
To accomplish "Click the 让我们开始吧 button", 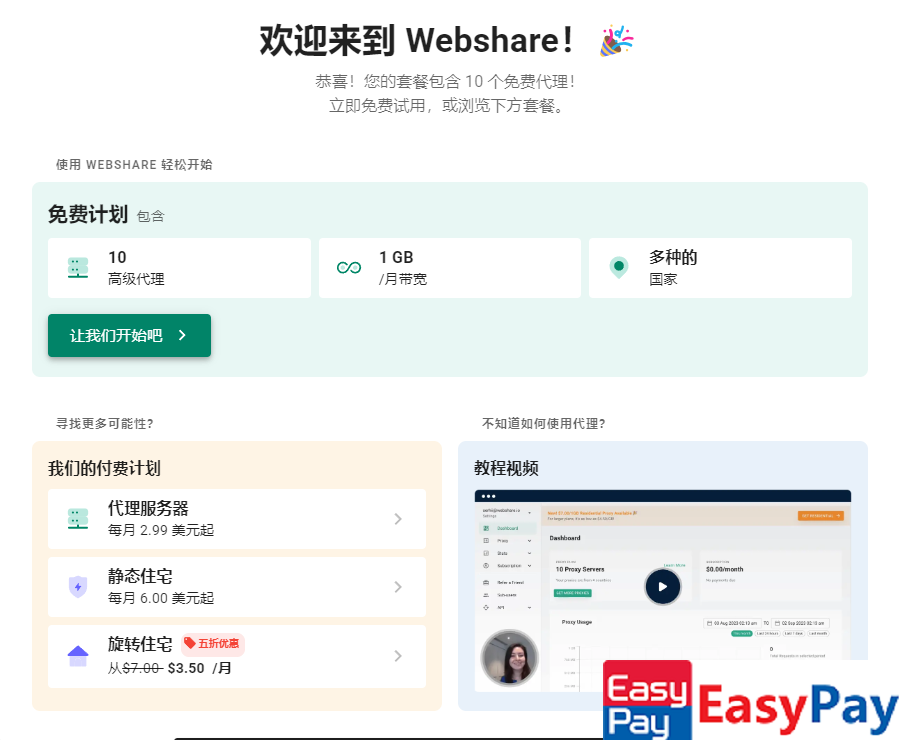I will tap(129, 335).
